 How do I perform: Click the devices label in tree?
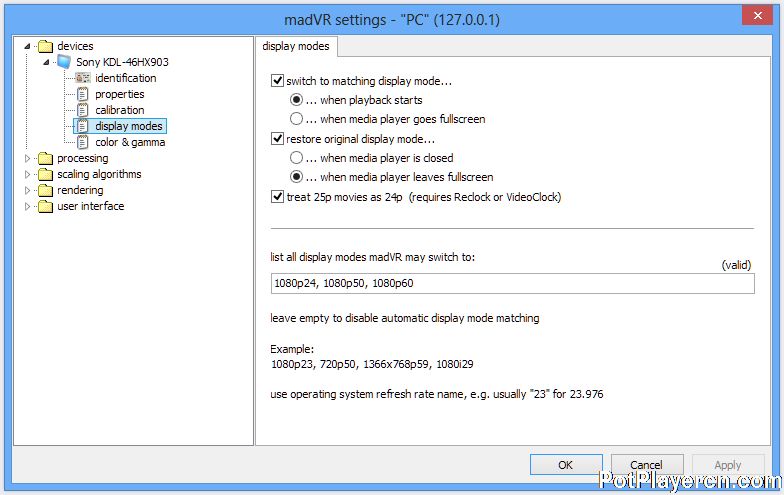point(75,46)
